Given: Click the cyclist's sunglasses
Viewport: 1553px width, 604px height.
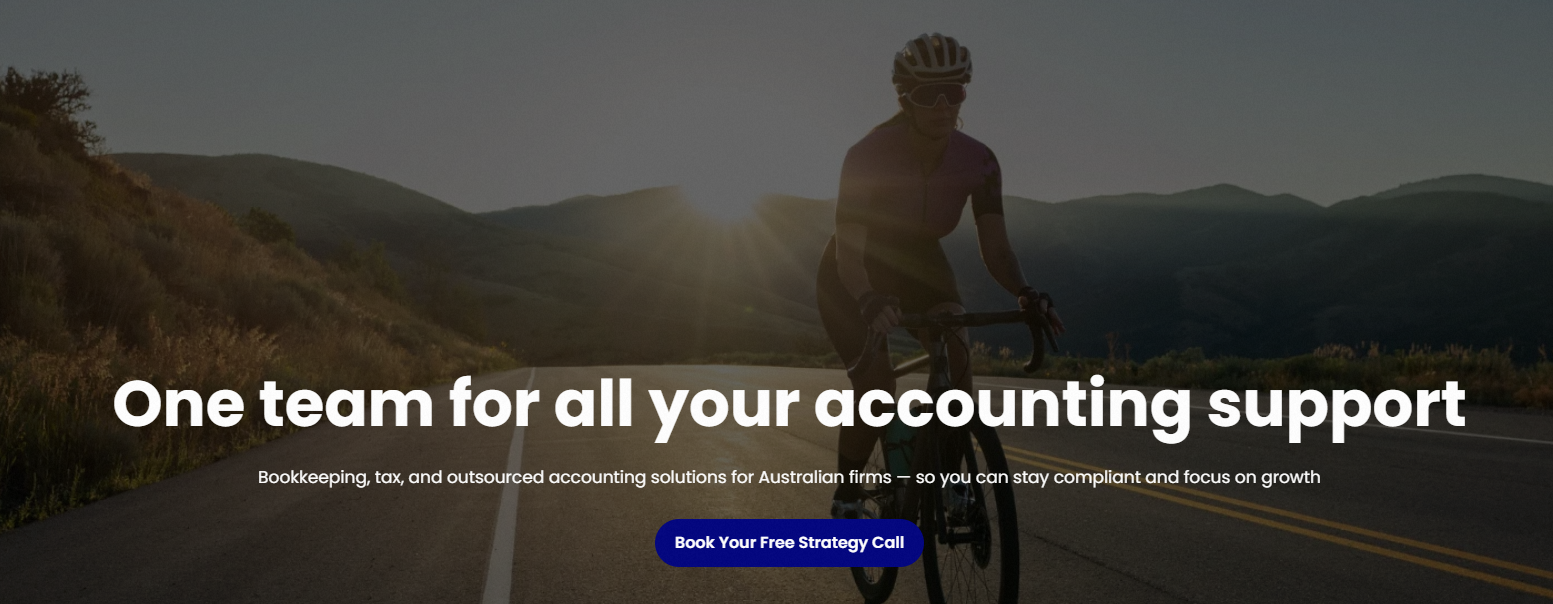Looking at the screenshot, I should pyautogui.click(x=933, y=95).
